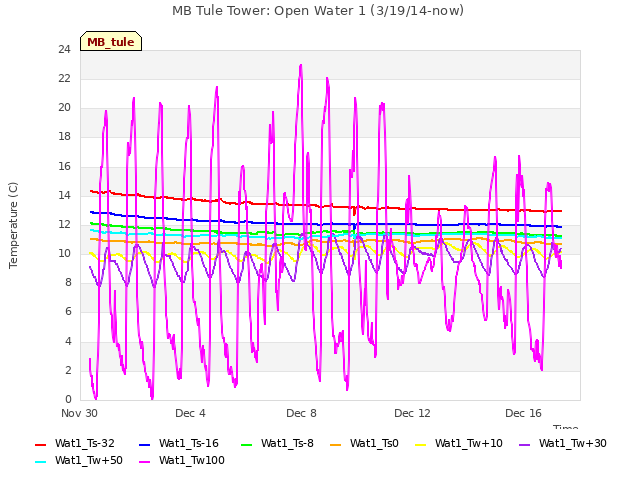Select the Wat1_Ts-32 legend label
Viewport: 640px width, 480px height.
click(85, 444)
